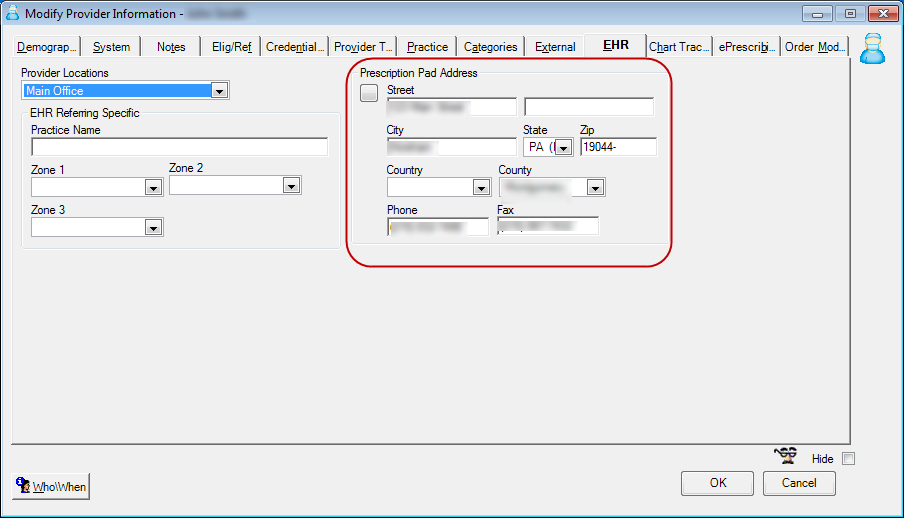Expand the Zone 3 dropdown
This screenshot has height=518, width=904.
click(153, 228)
